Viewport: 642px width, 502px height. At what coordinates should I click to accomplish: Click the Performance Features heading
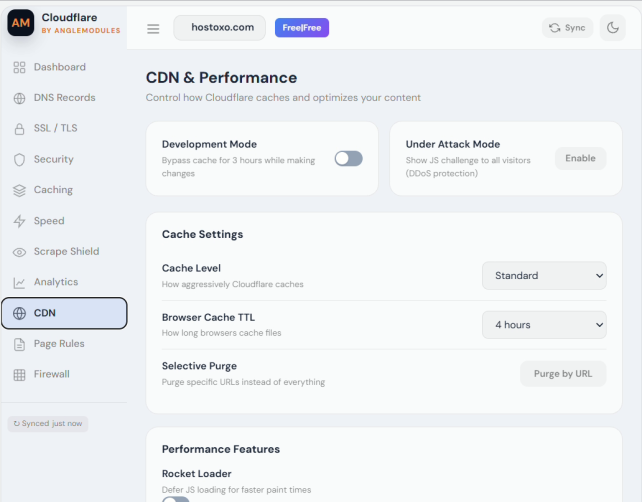point(221,449)
